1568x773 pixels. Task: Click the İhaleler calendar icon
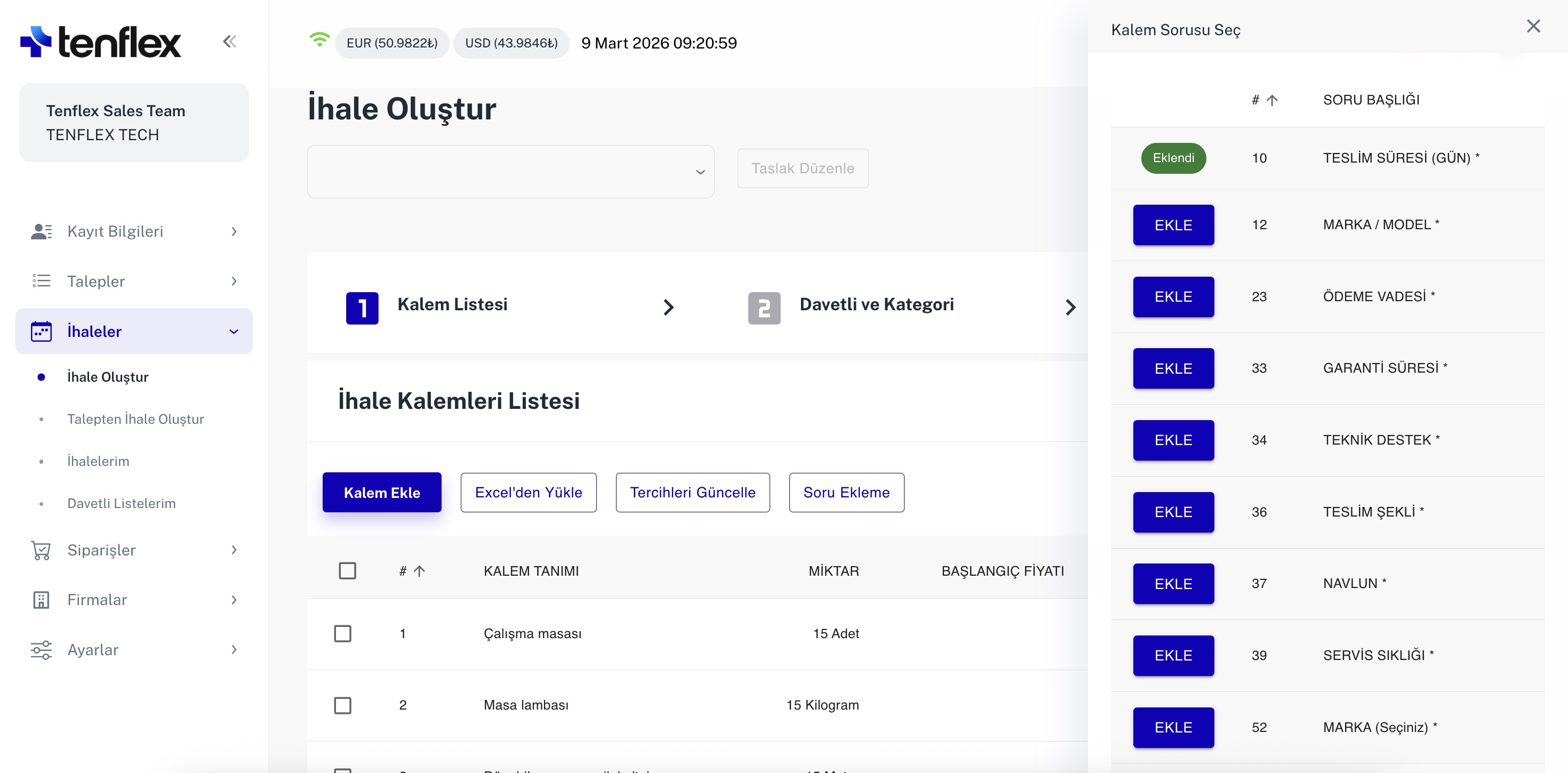click(x=42, y=331)
